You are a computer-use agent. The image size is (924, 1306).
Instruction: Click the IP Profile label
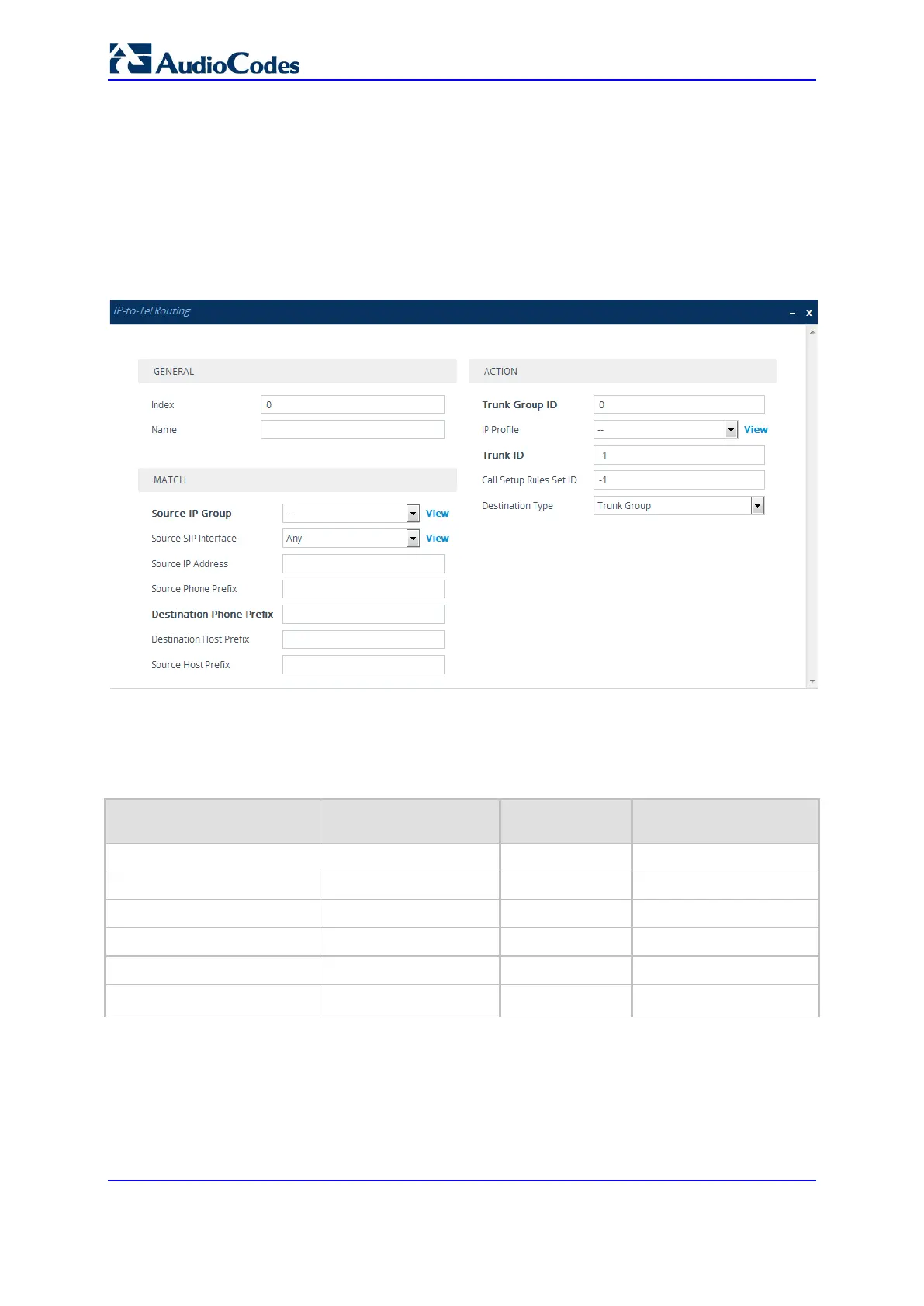click(500, 430)
